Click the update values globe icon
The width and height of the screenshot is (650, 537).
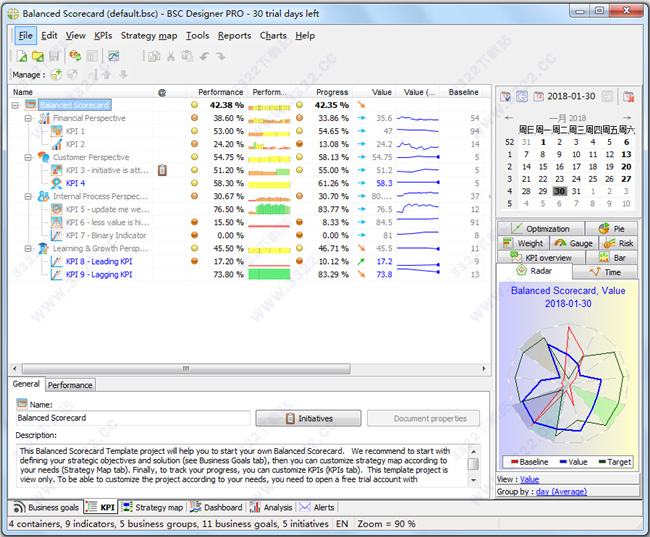(75, 56)
